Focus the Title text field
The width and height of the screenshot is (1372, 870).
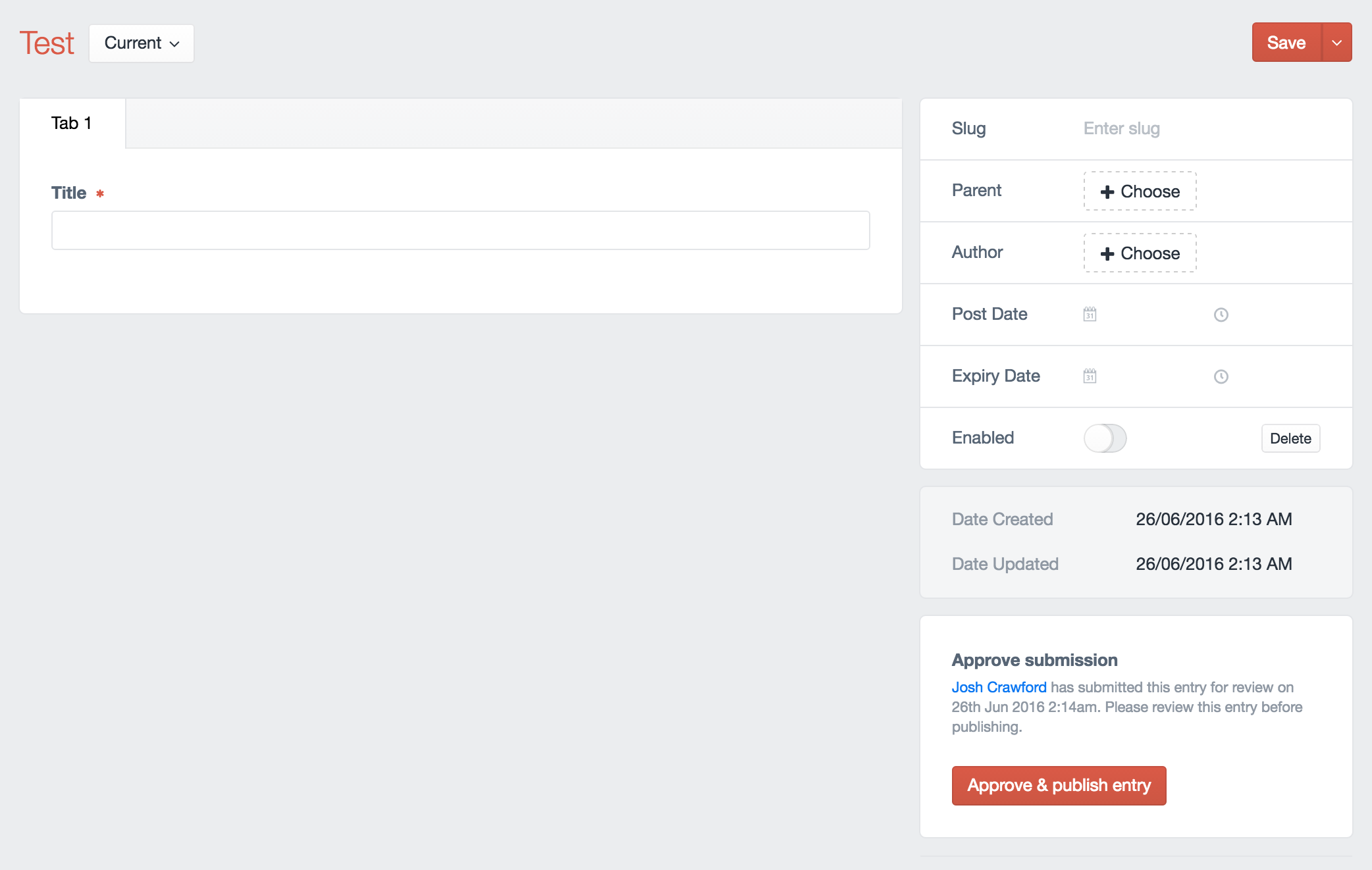tap(460, 230)
